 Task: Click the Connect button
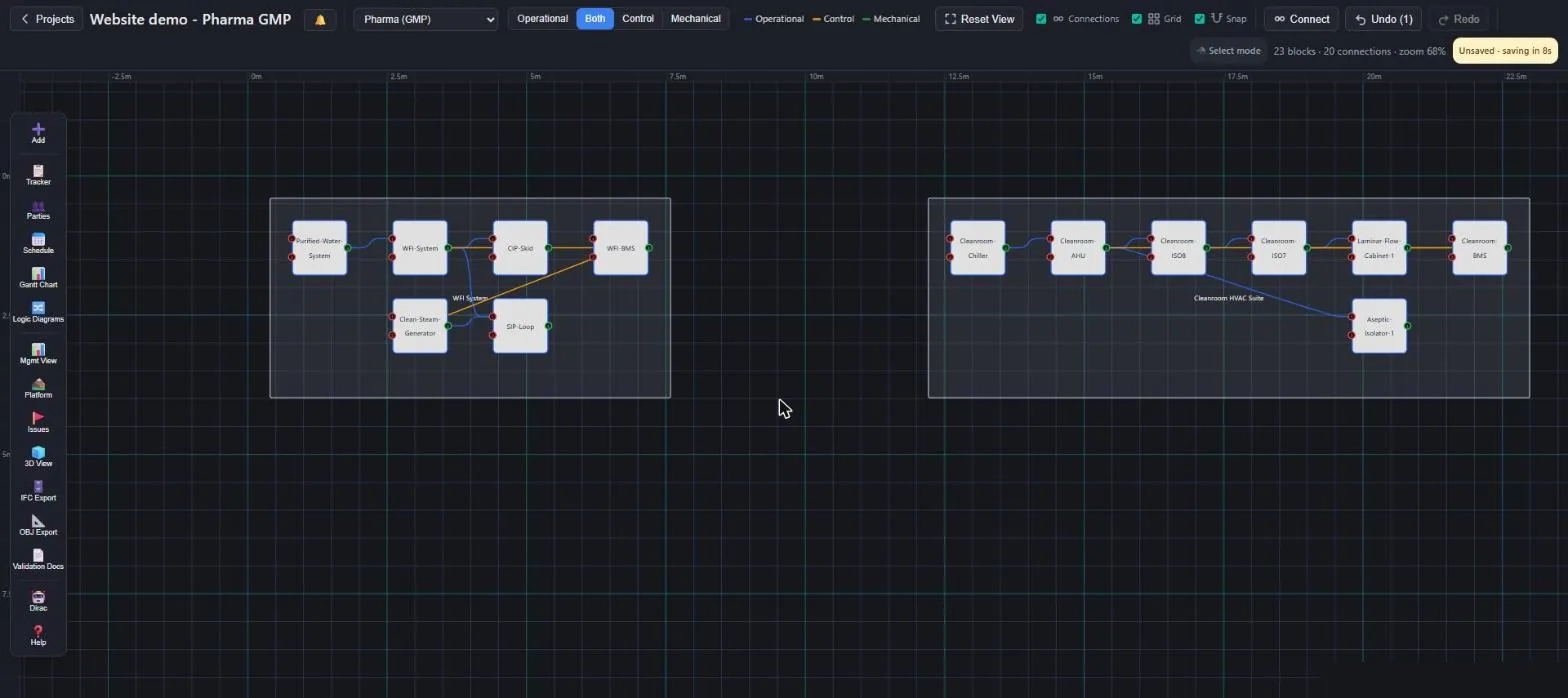(x=1302, y=19)
